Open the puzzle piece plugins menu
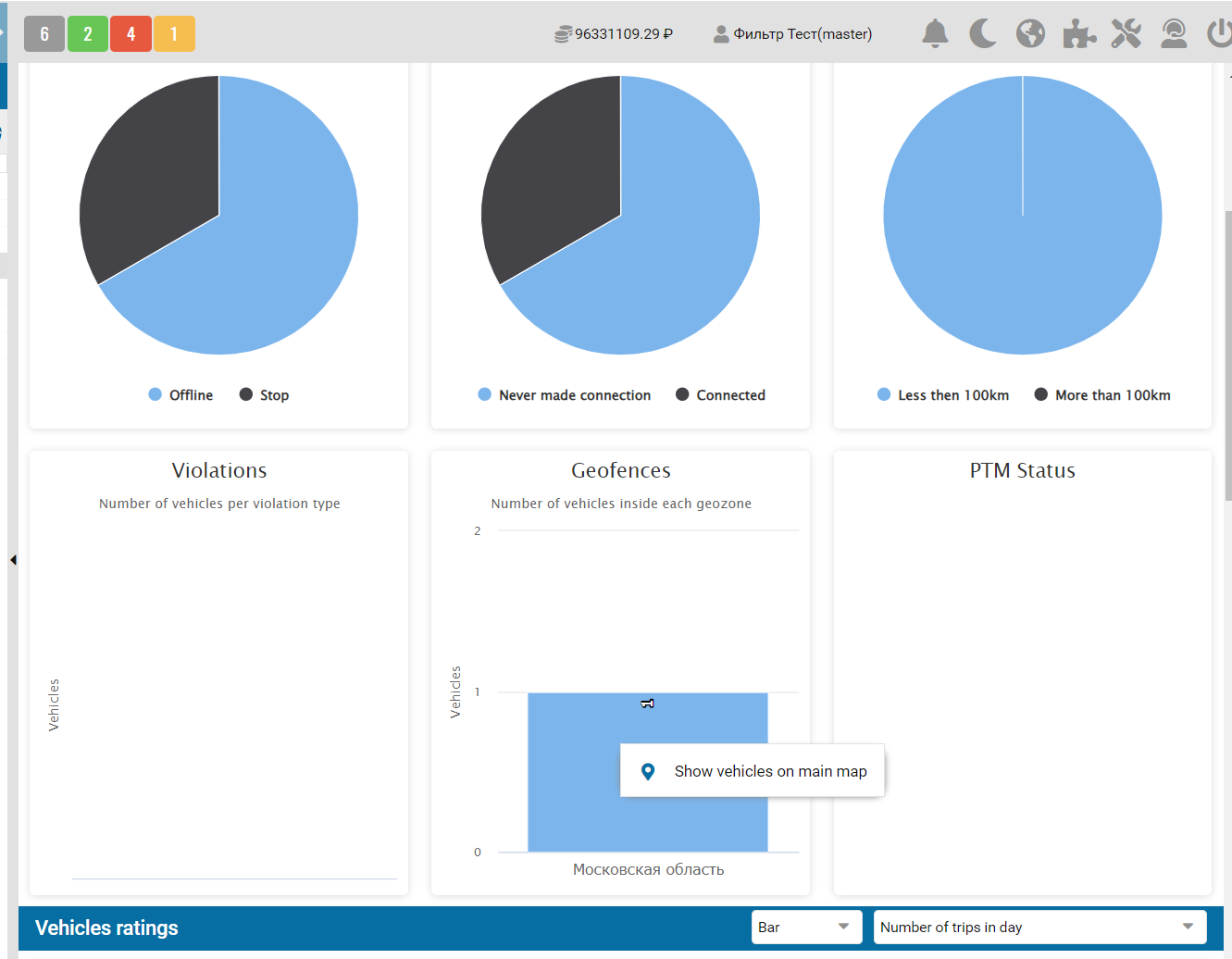The image size is (1232, 959). point(1078,34)
